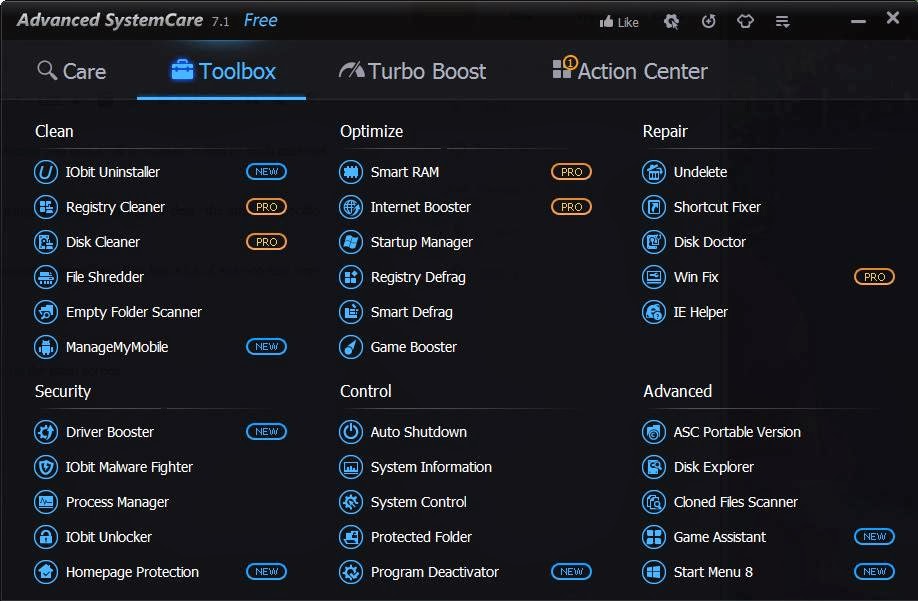
Task: Click the skin T-shirt icon in title bar
Action: click(x=744, y=21)
